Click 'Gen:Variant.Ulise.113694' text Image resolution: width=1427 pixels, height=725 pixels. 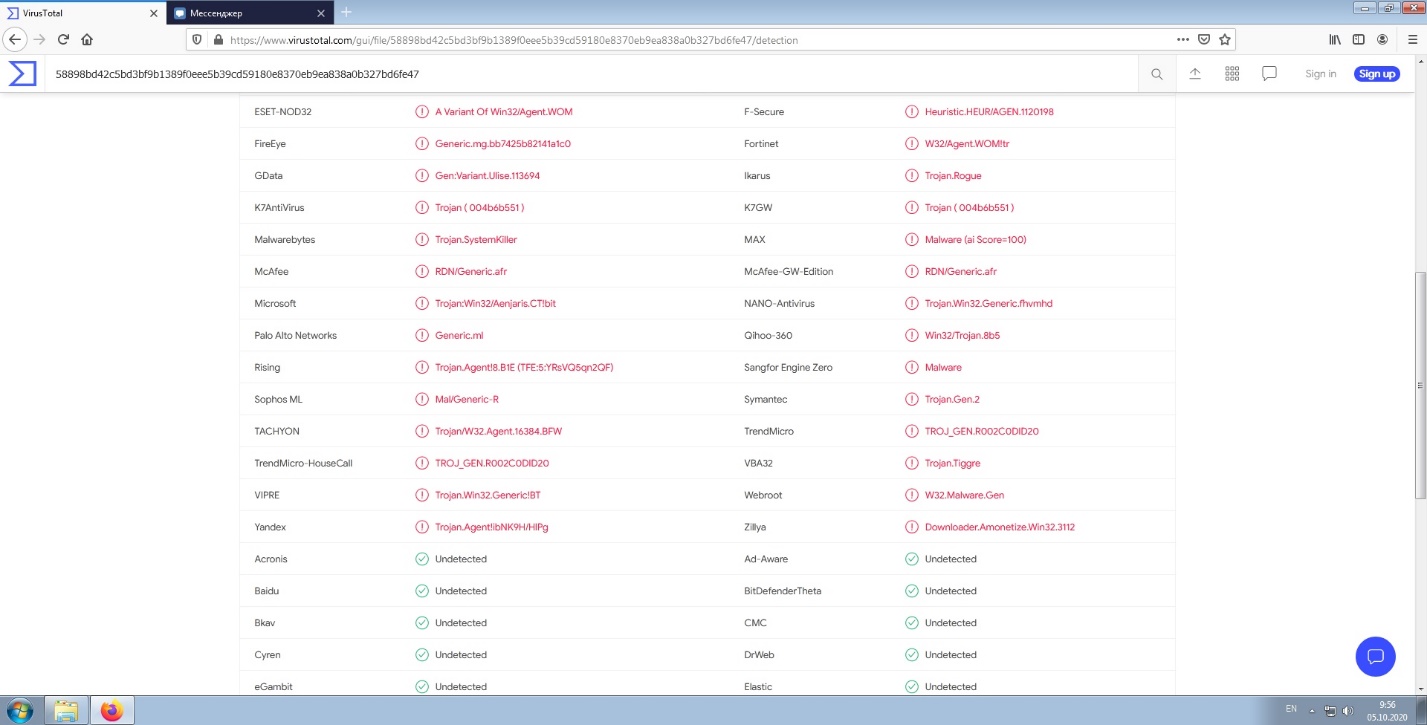487,176
